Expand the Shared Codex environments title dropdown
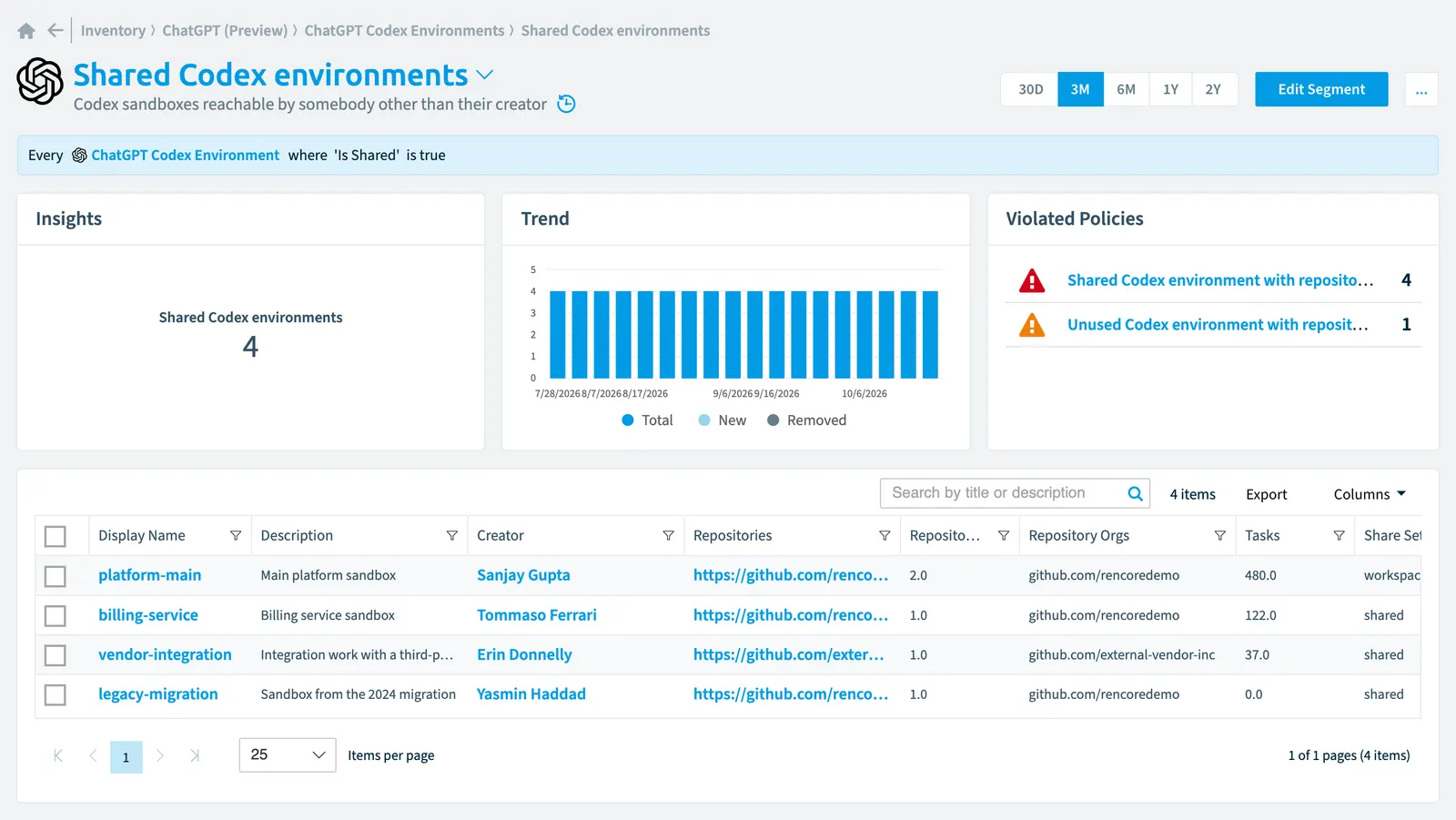The image size is (1456, 820). point(485,75)
